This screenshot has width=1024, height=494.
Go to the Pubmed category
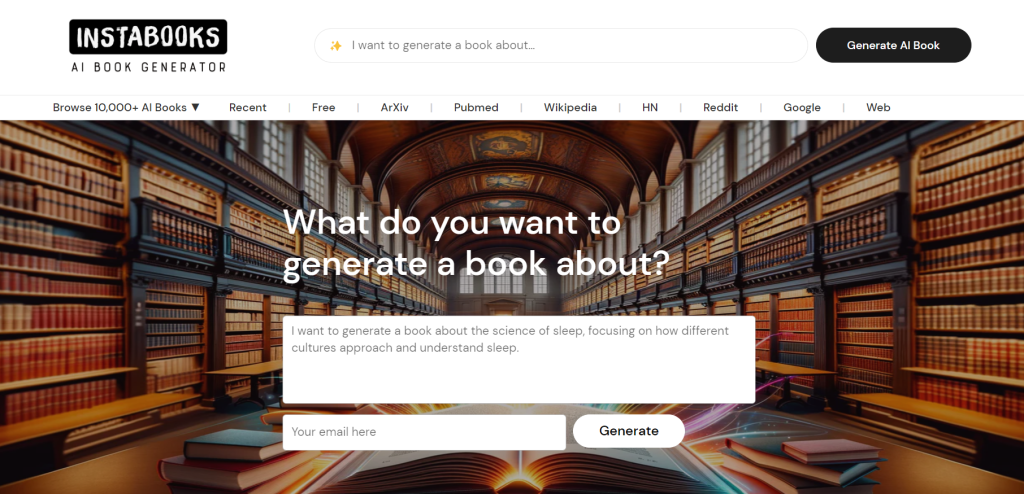(476, 108)
